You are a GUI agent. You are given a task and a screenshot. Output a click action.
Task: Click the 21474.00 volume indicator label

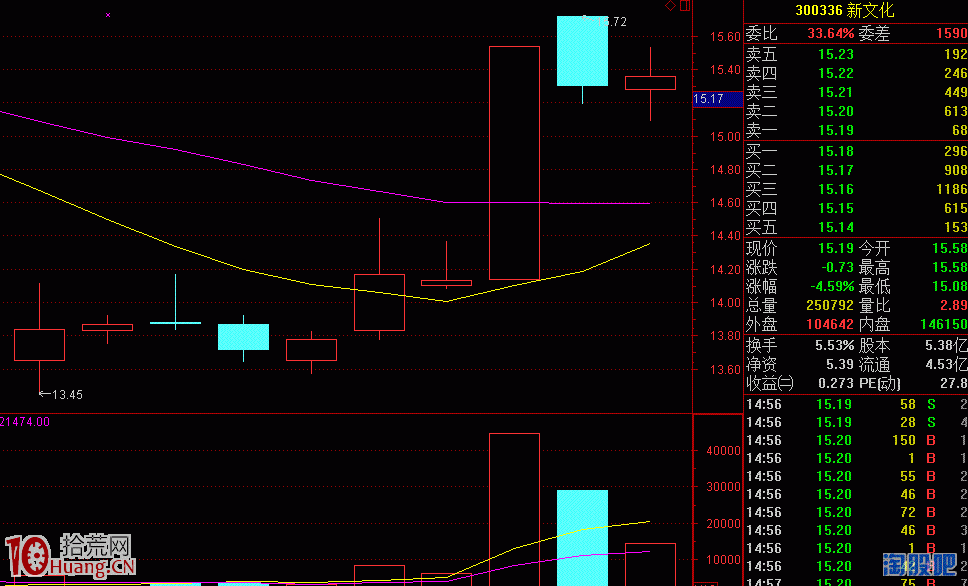click(25, 422)
